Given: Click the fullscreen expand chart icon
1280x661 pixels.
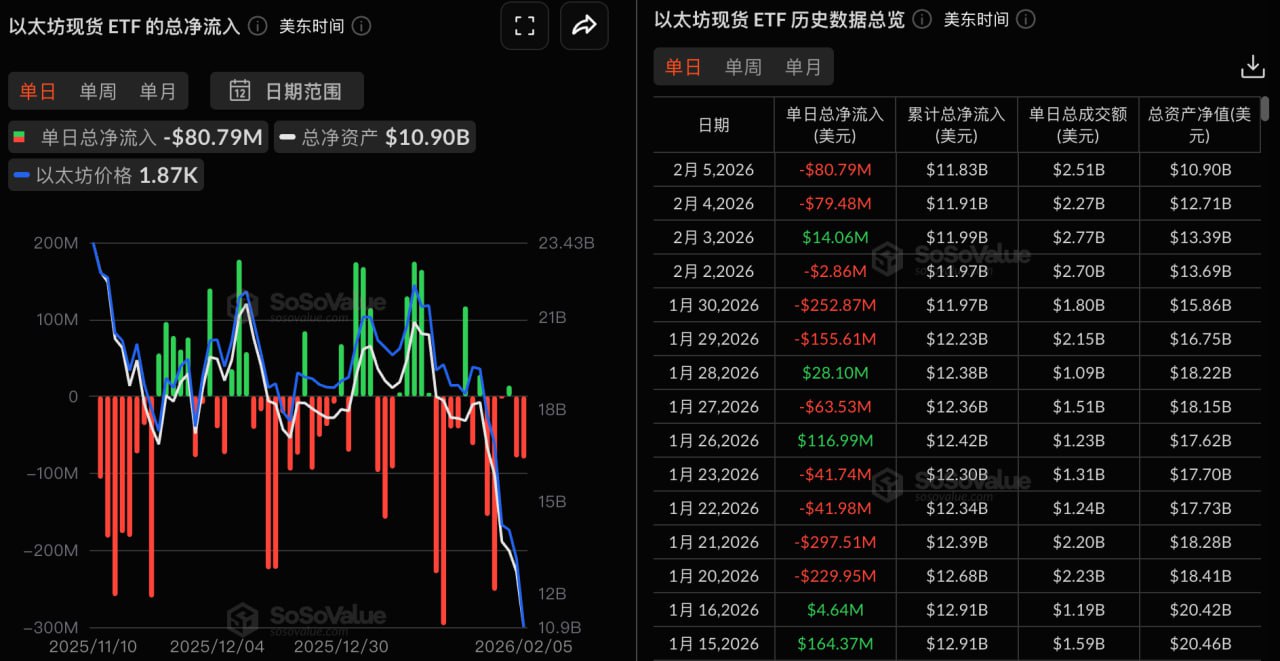Looking at the screenshot, I should pyautogui.click(x=524, y=26).
